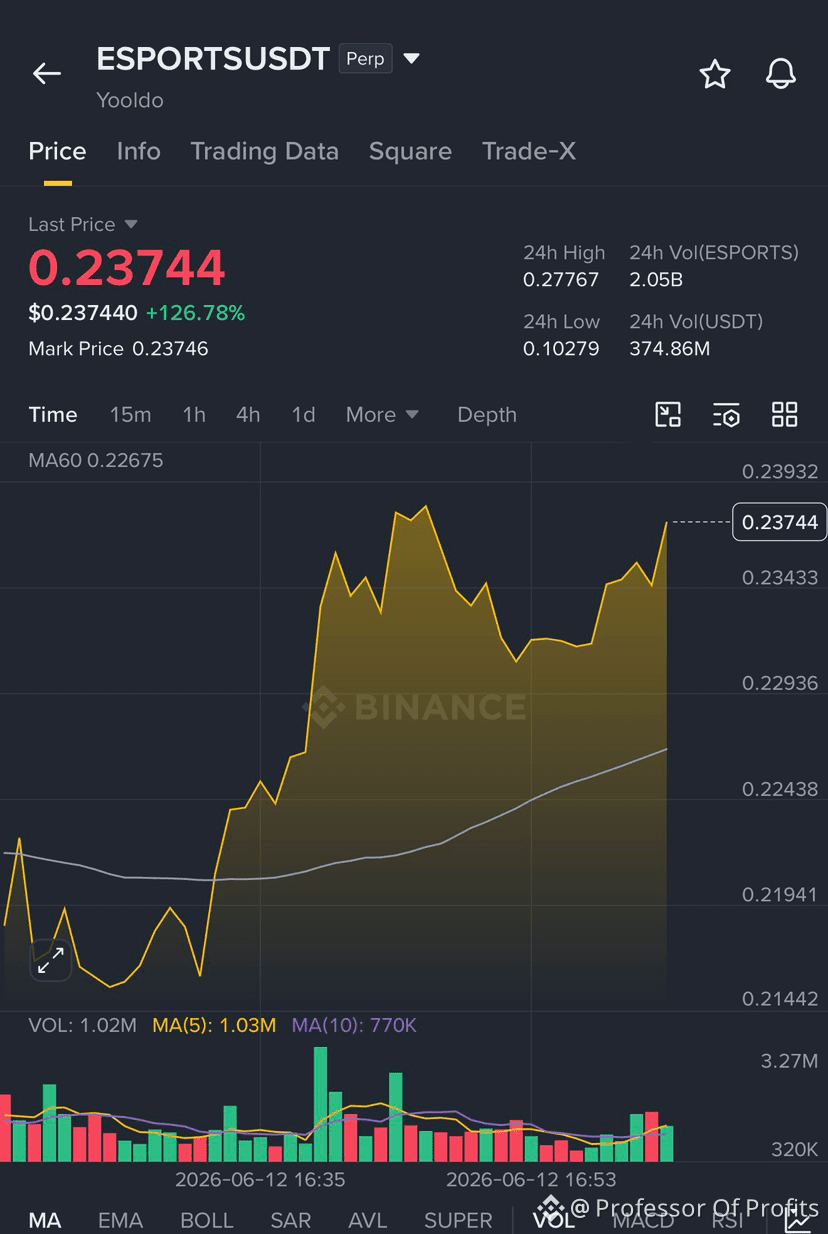The width and height of the screenshot is (828, 1234).
Task: Click the 24h Vol(ESPORTS) 2.05B value
Action: click(656, 280)
